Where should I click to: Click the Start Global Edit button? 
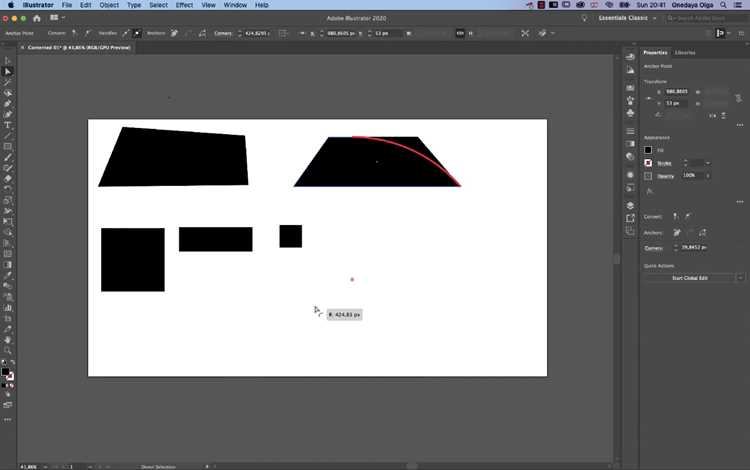[x=689, y=278]
